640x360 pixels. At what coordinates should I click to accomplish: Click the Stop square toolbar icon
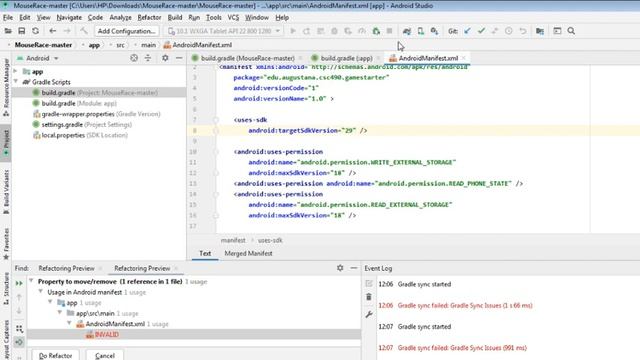click(x=389, y=31)
